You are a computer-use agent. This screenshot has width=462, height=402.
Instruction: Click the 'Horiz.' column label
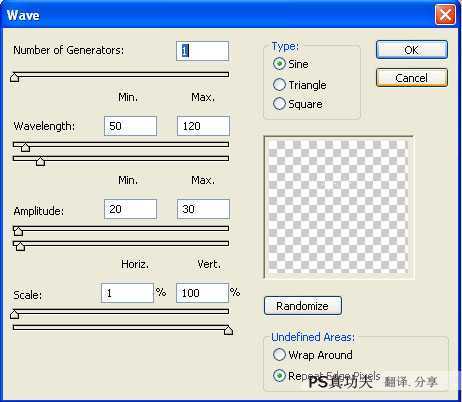tap(135, 264)
